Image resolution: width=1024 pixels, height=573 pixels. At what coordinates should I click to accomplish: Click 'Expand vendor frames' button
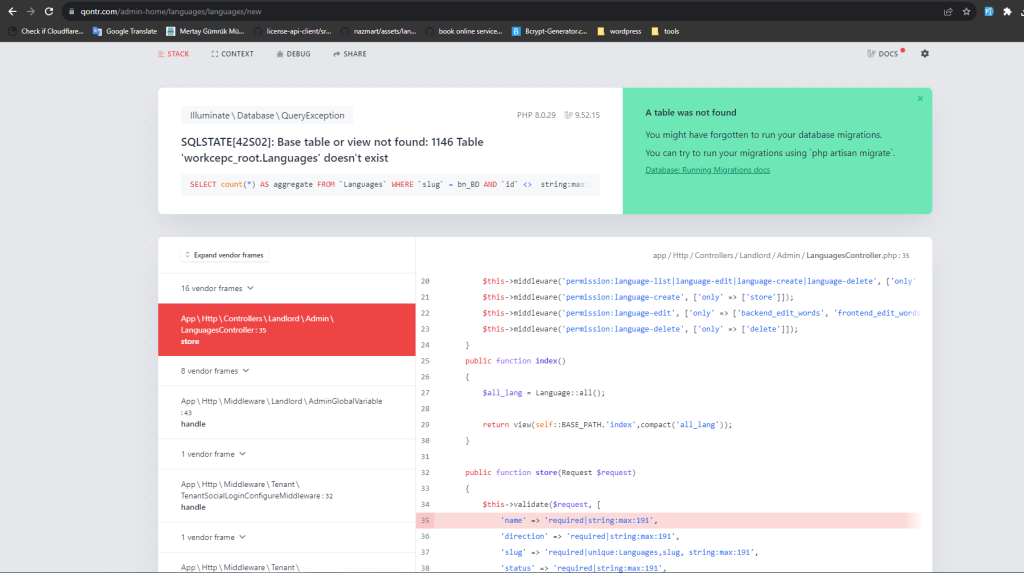pyautogui.click(x=224, y=255)
